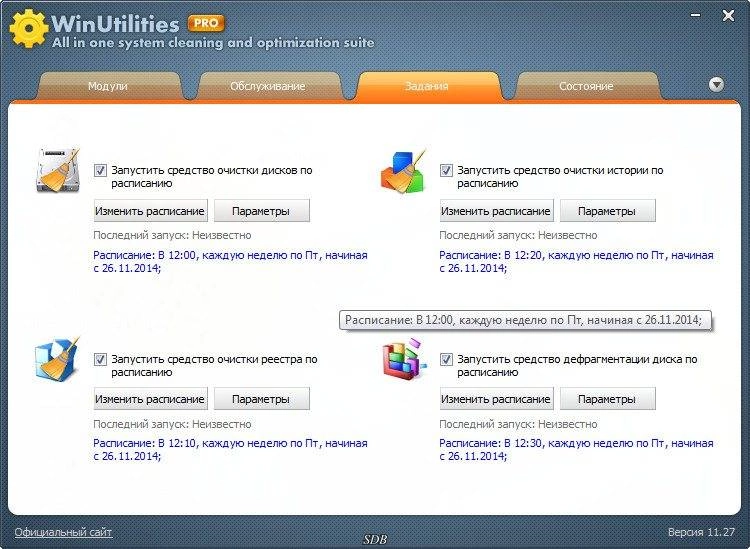750x549 pixels.
Task: Click the disk cleaner broom icon
Action: coord(58,170)
